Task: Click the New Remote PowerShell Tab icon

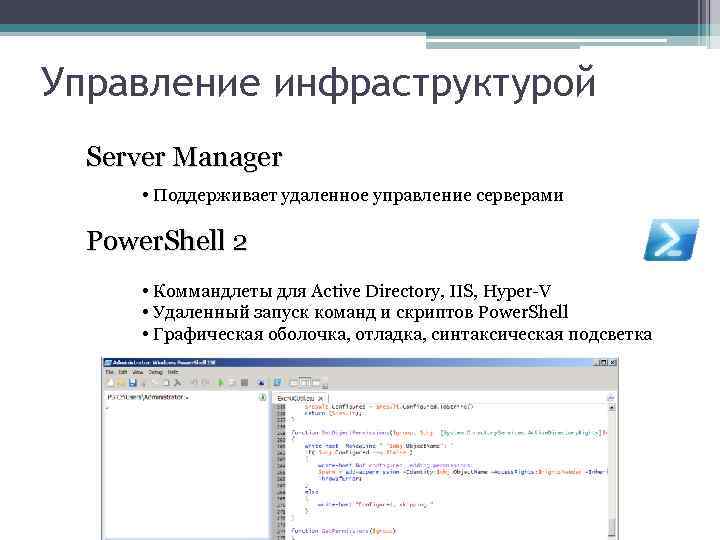Action: click(260, 382)
